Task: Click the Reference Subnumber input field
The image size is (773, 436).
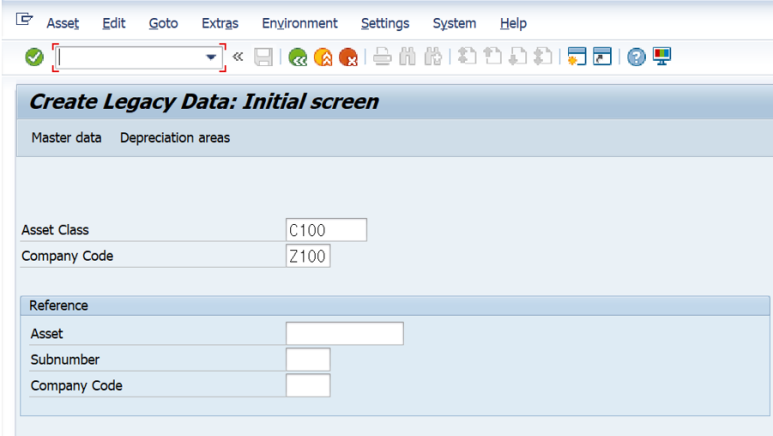Action: (308, 360)
